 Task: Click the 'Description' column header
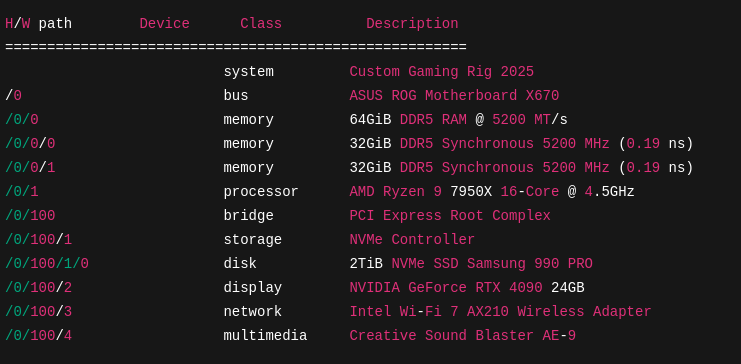(x=412, y=24)
